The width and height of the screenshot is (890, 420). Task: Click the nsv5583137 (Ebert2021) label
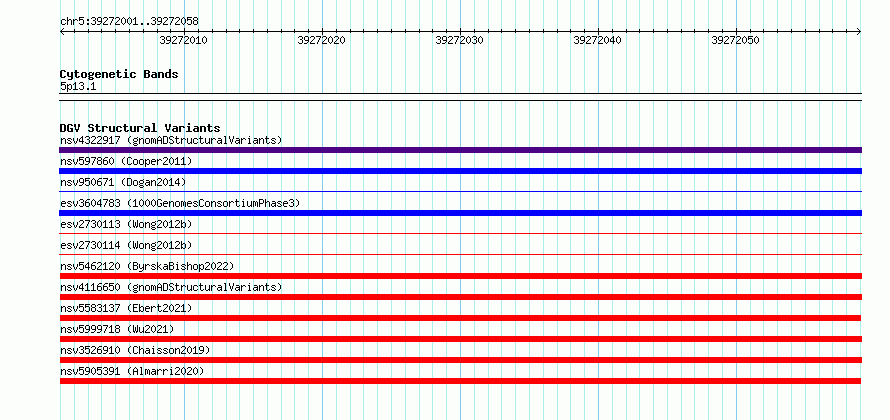(126, 308)
